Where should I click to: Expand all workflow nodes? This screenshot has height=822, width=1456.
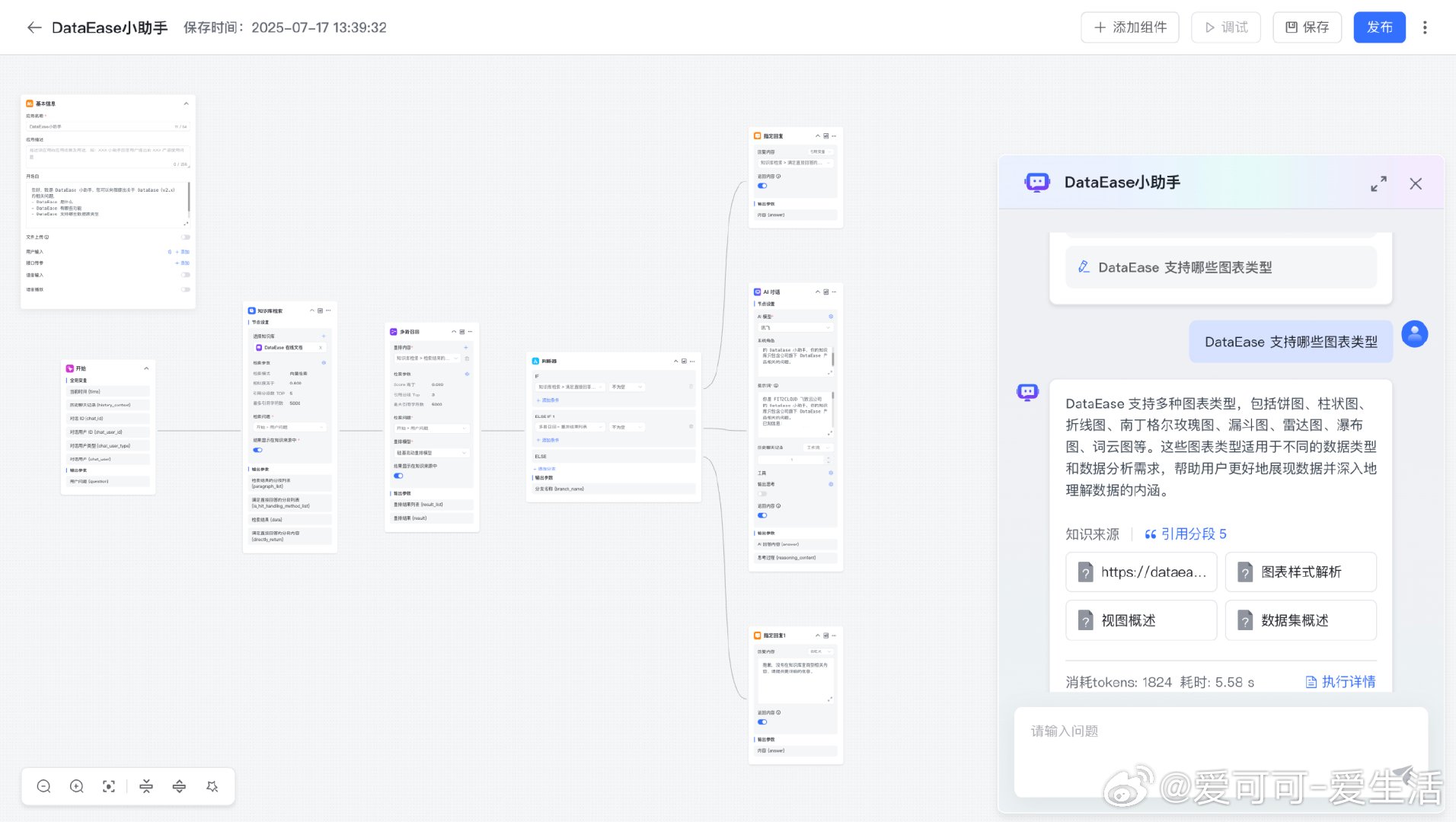click(179, 786)
